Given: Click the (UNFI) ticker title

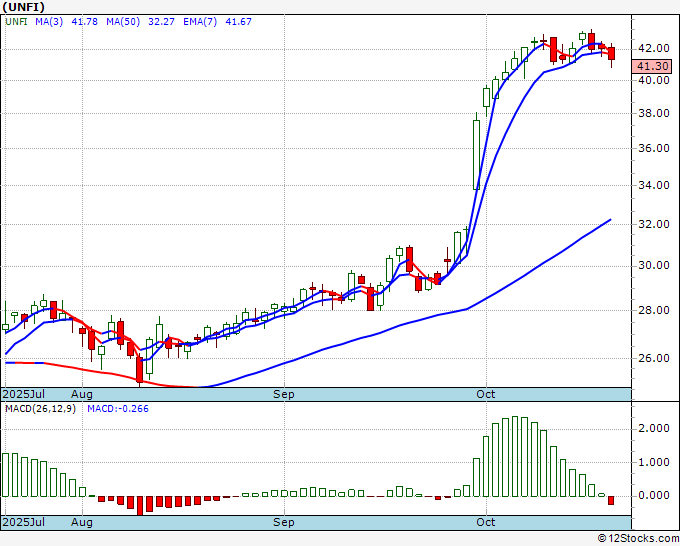Looking at the screenshot, I should click(x=23, y=7).
